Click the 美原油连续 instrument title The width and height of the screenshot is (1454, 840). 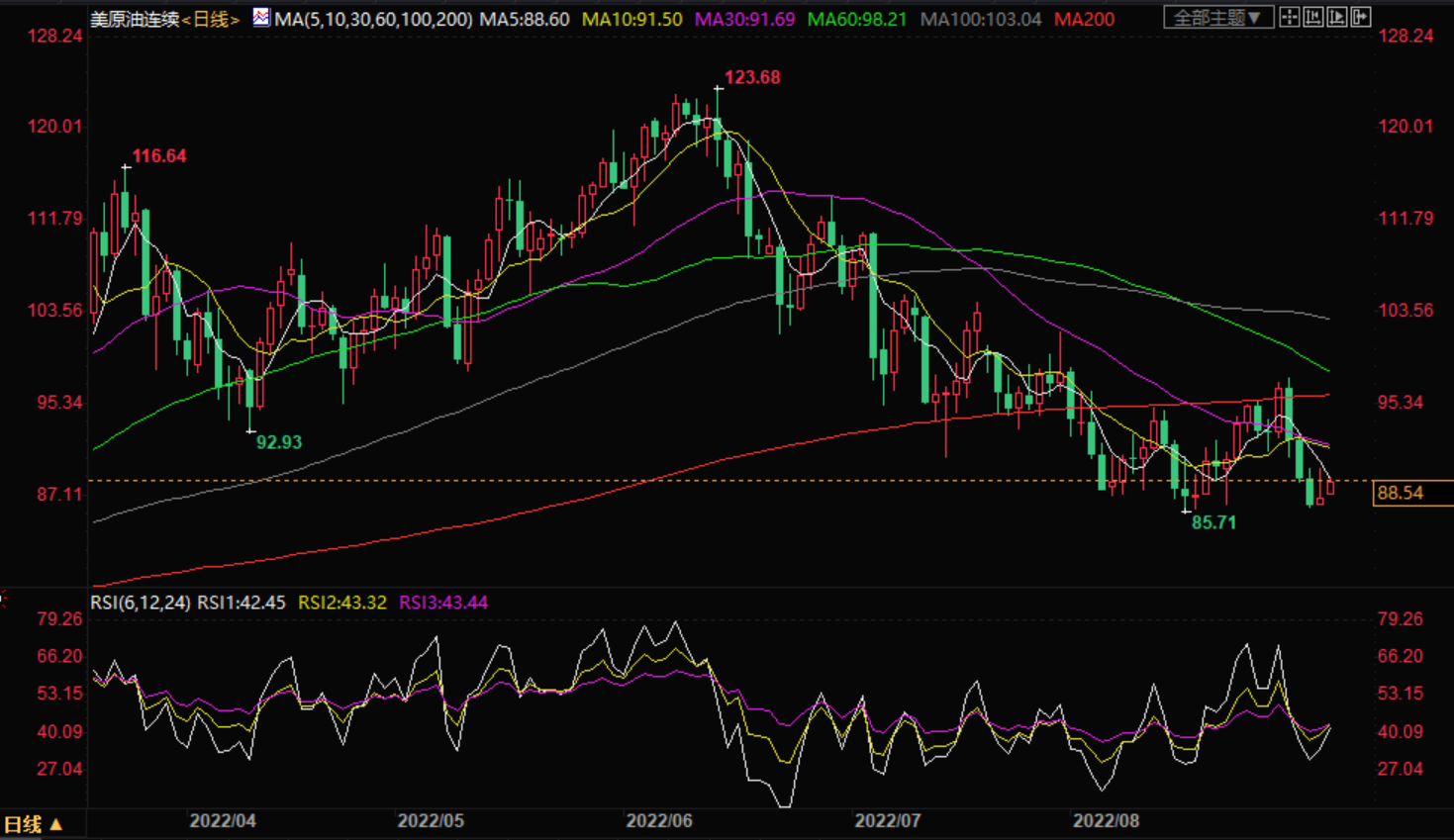[135, 20]
